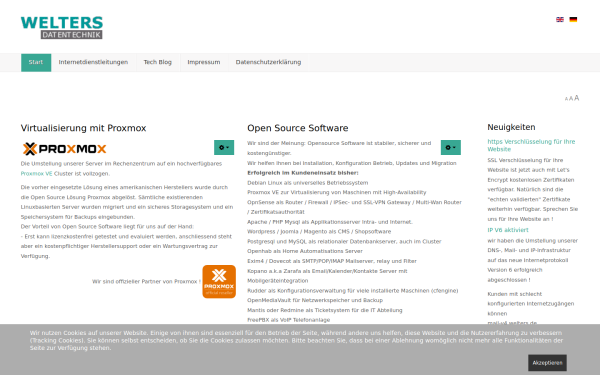Click the FreePBX als VoIP Telefonanlage line
Viewport: 600px width, 375px height.
pyautogui.click(x=289, y=320)
